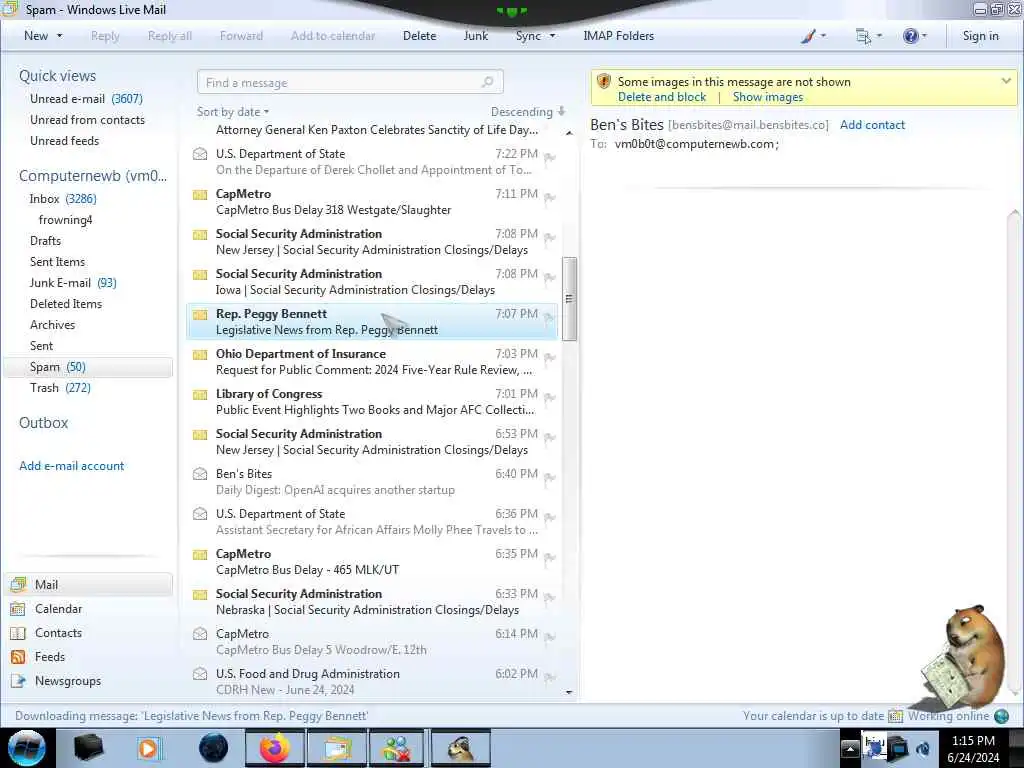Screen dimensions: 1024x768
Task: Open the blue Help question mark icon
Action: pyautogui.click(x=910, y=37)
